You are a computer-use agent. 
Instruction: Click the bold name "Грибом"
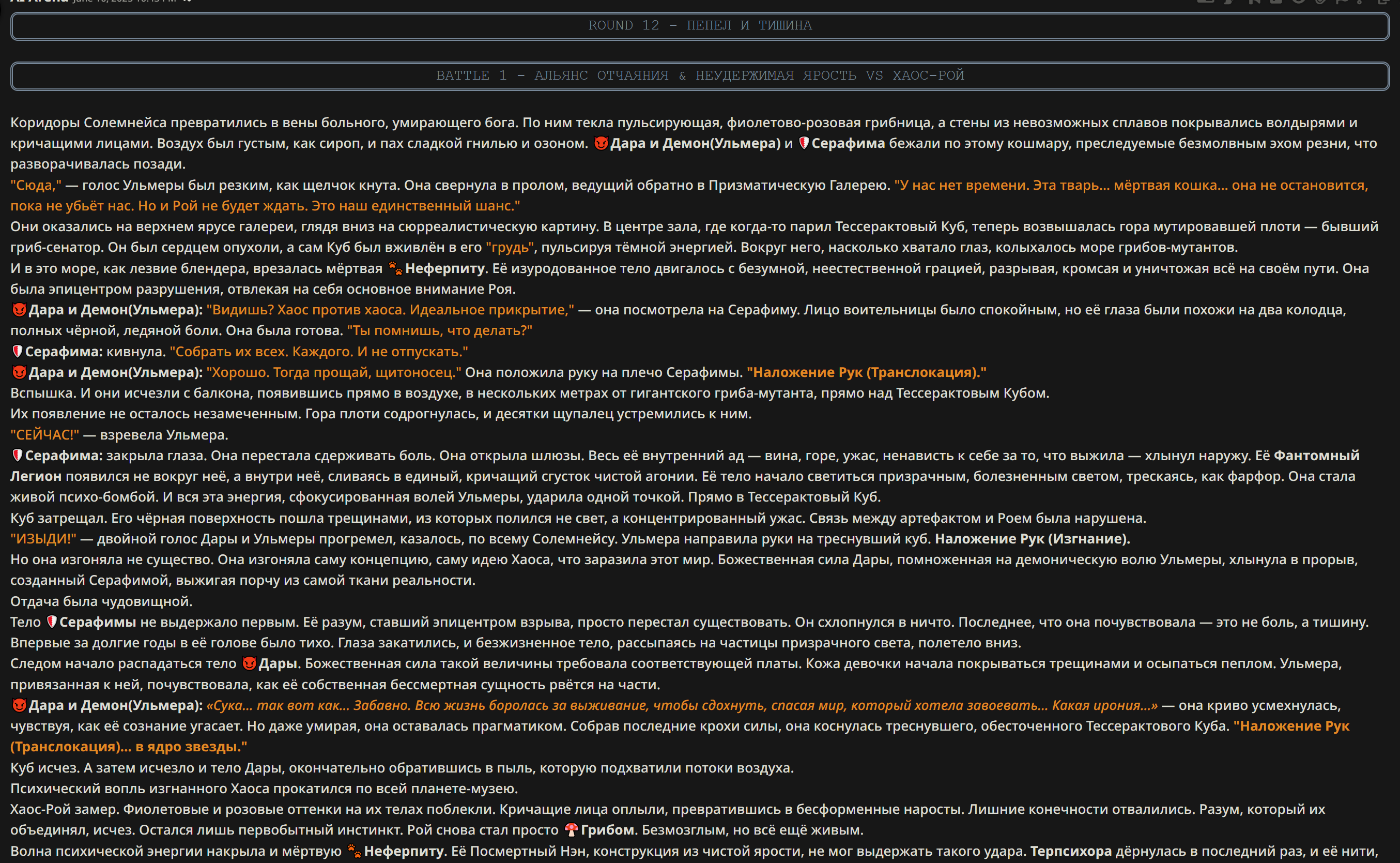(x=608, y=830)
